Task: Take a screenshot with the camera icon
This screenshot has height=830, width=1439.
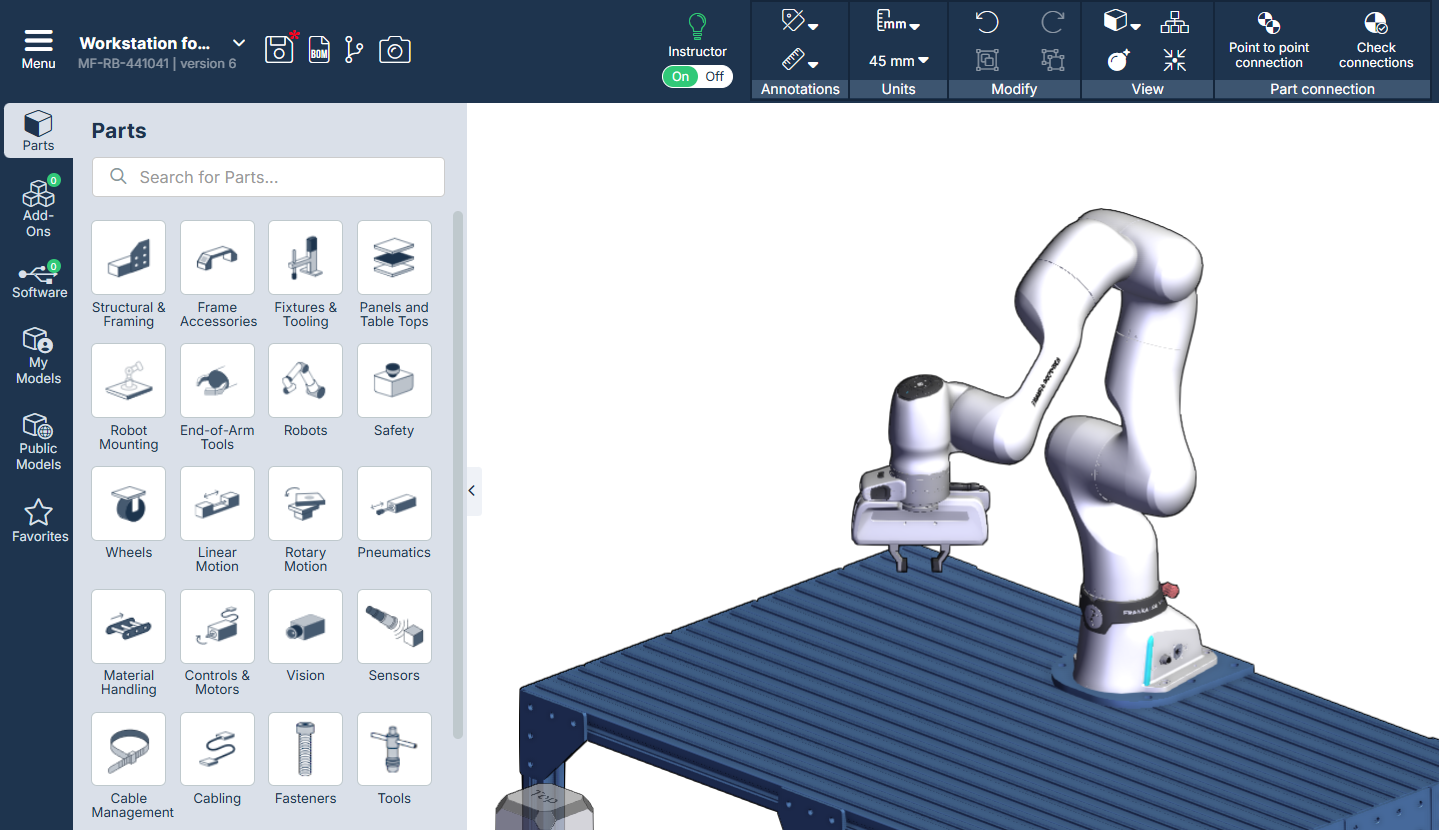Action: (394, 49)
